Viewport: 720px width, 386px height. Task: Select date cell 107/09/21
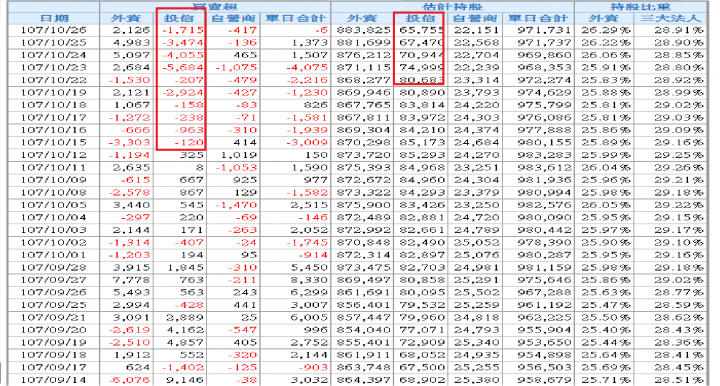[x=53, y=317]
